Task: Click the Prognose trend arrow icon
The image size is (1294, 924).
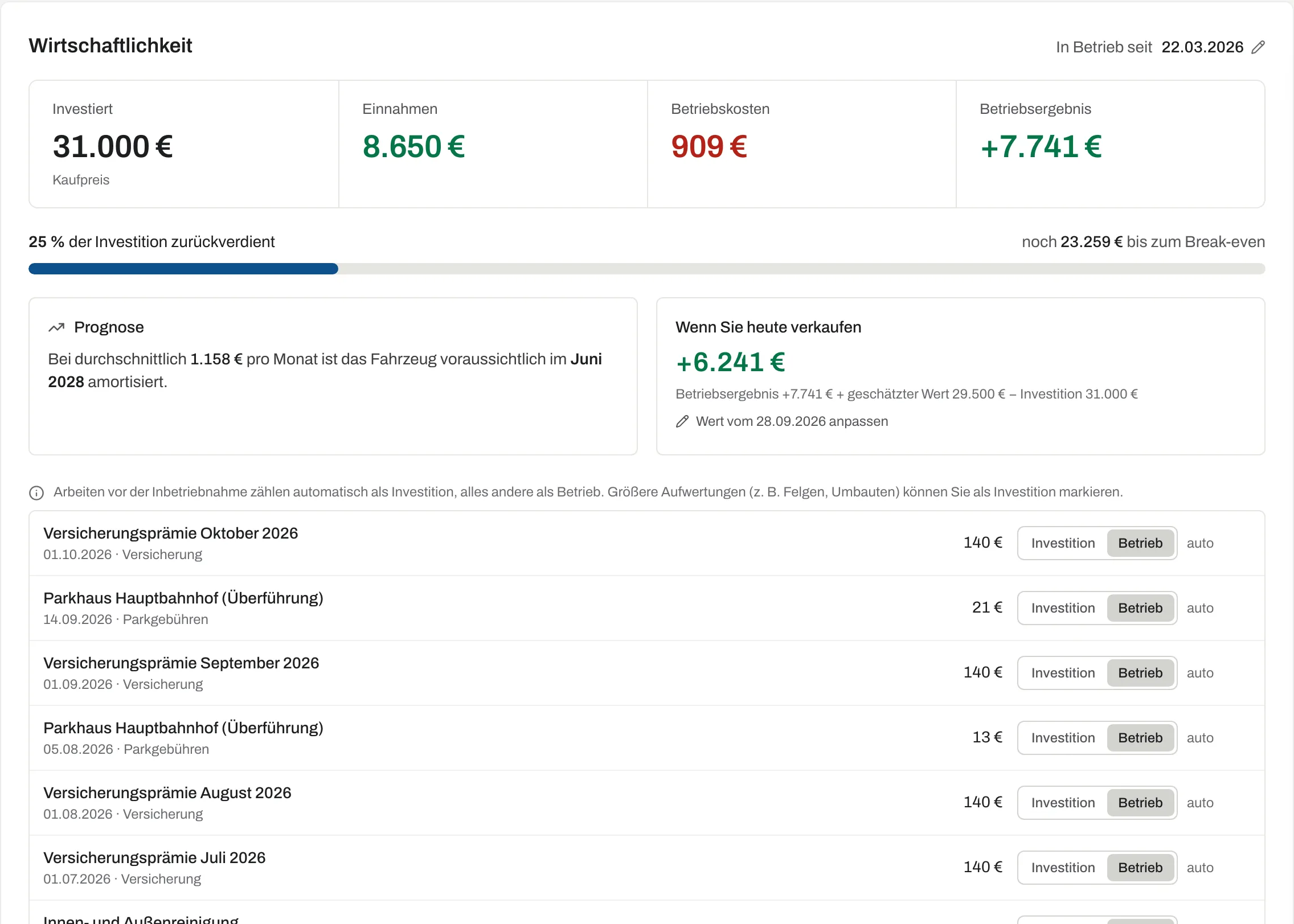Action: coord(56,327)
